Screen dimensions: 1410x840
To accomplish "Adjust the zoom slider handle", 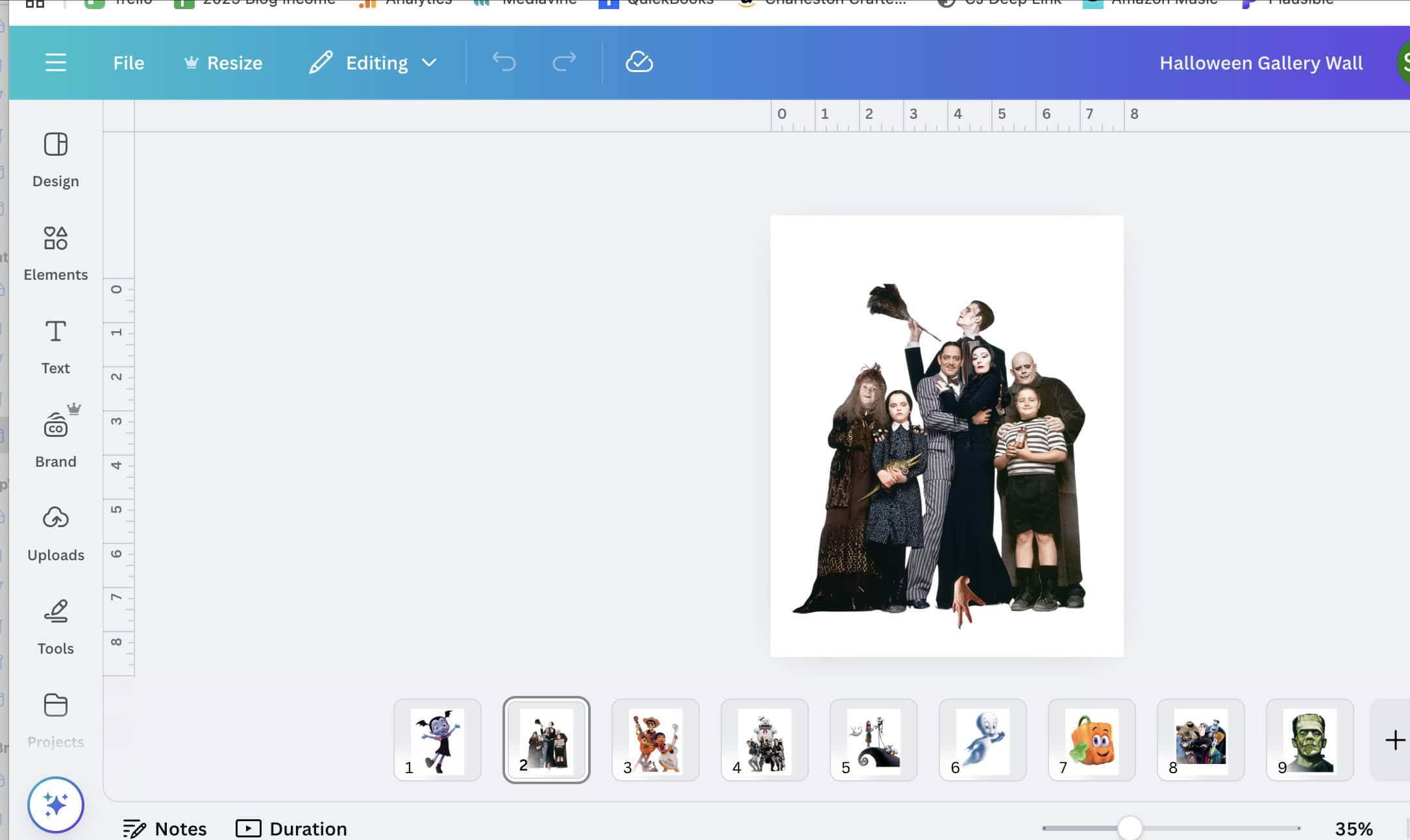I will [1130, 828].
